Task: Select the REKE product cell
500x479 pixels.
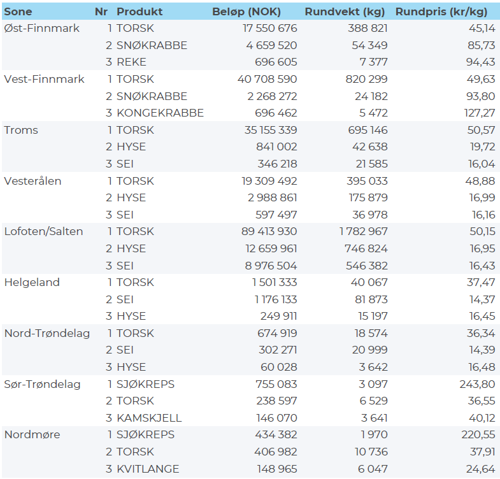Action: (x=131, y=62)
